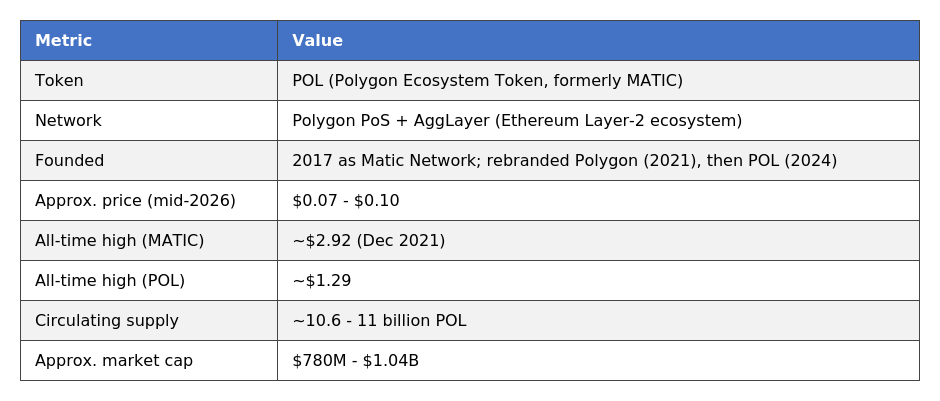Click the POL Polygon Ecosystem Token cell
Image resolution: width=940 pixels, height=401 pixels.
[x=598, y=80]
